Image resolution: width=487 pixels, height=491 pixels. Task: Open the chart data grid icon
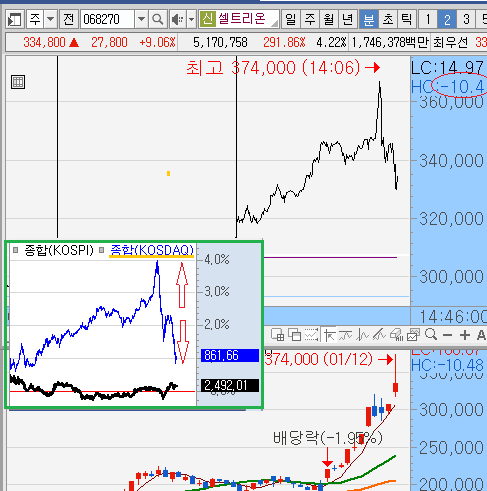pyautogui.click(x=18, y=82)
